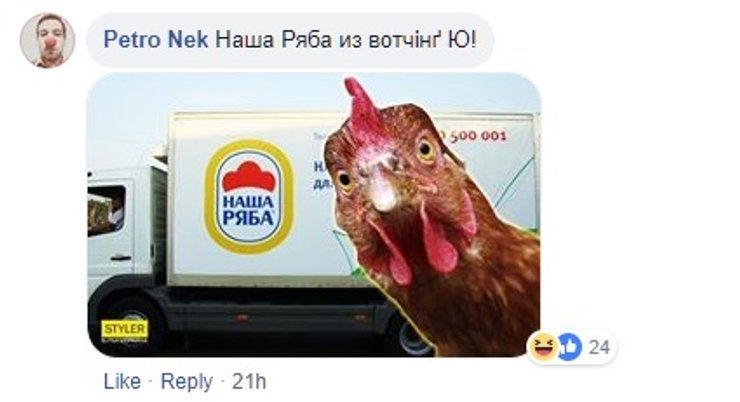
Task: Click the chicken's beak
Action: (x=384, y=190)
